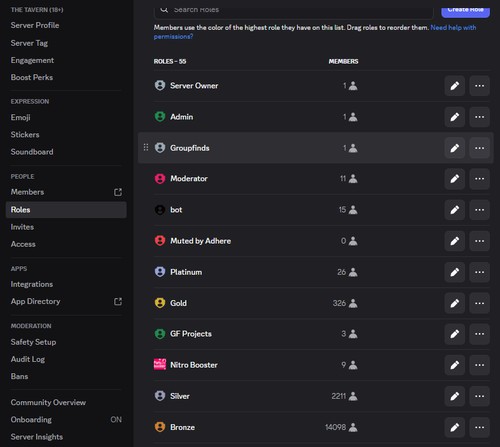Click pencil icon for Silver role

click(455, 396)
